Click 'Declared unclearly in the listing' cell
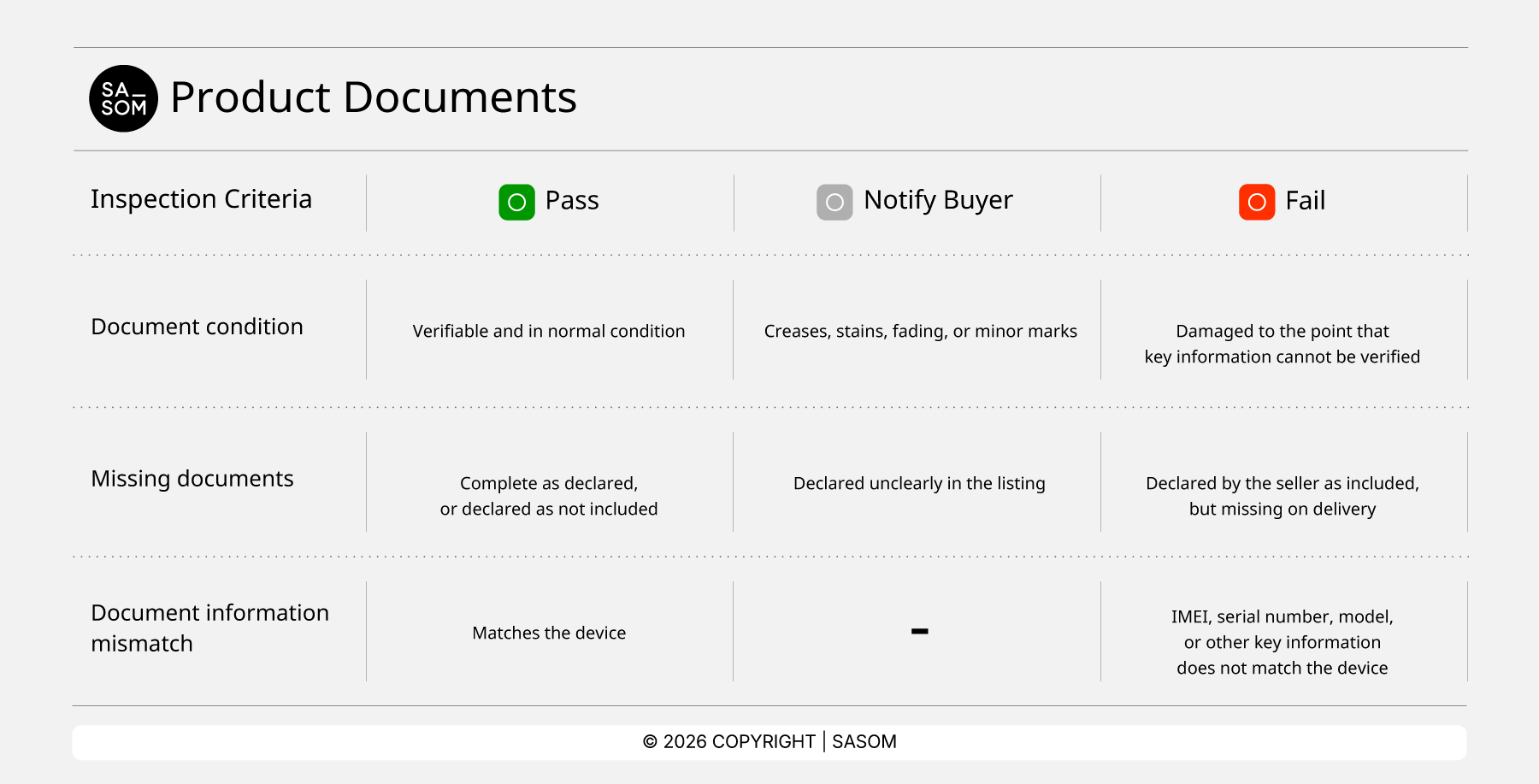The width and height of the screenshot is (1539, 784). pyautogui.click(x=919, y=483)
